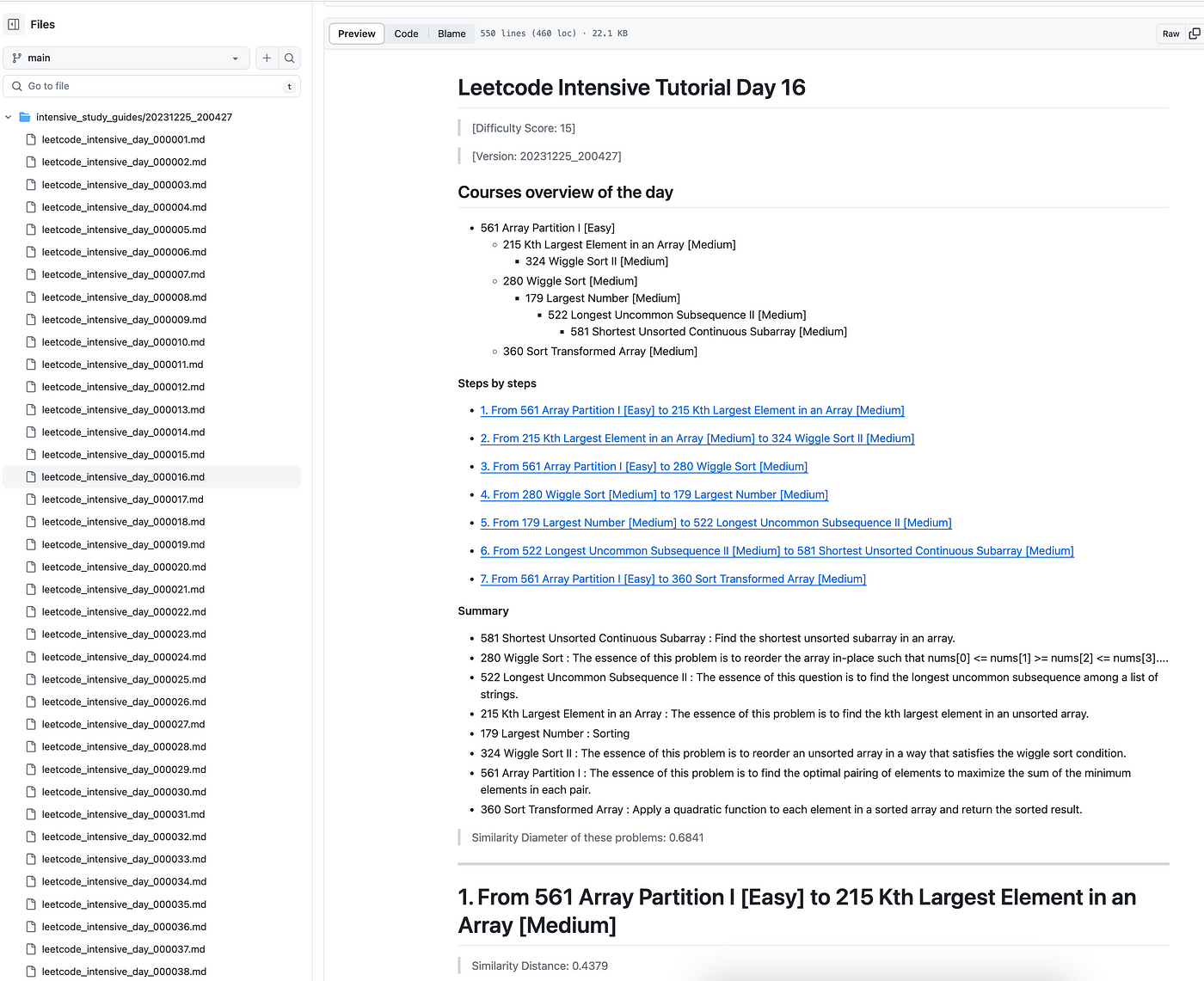
Task: Open link 6 From 522 to 581 Shortest Unsorted
Action: coord(777,551)
